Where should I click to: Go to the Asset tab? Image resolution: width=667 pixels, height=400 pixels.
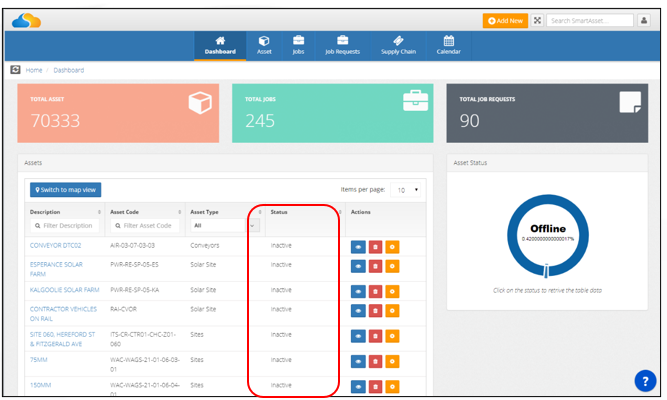[264, 46]
